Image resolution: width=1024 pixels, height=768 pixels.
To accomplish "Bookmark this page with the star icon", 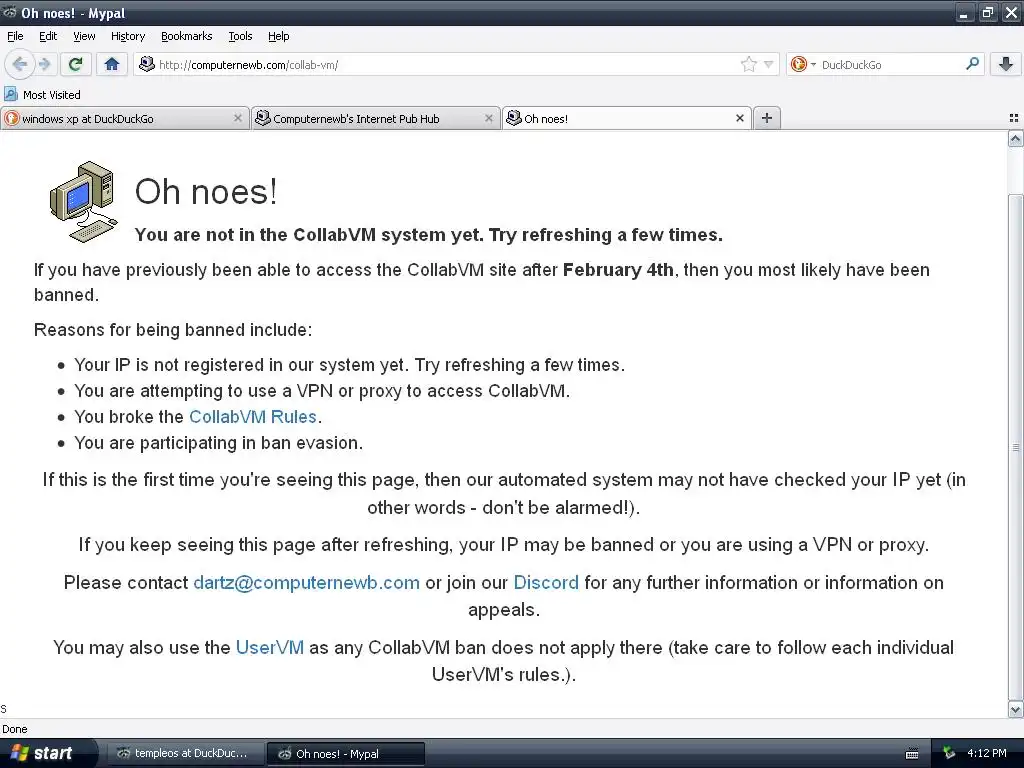I will coord(748,64).
